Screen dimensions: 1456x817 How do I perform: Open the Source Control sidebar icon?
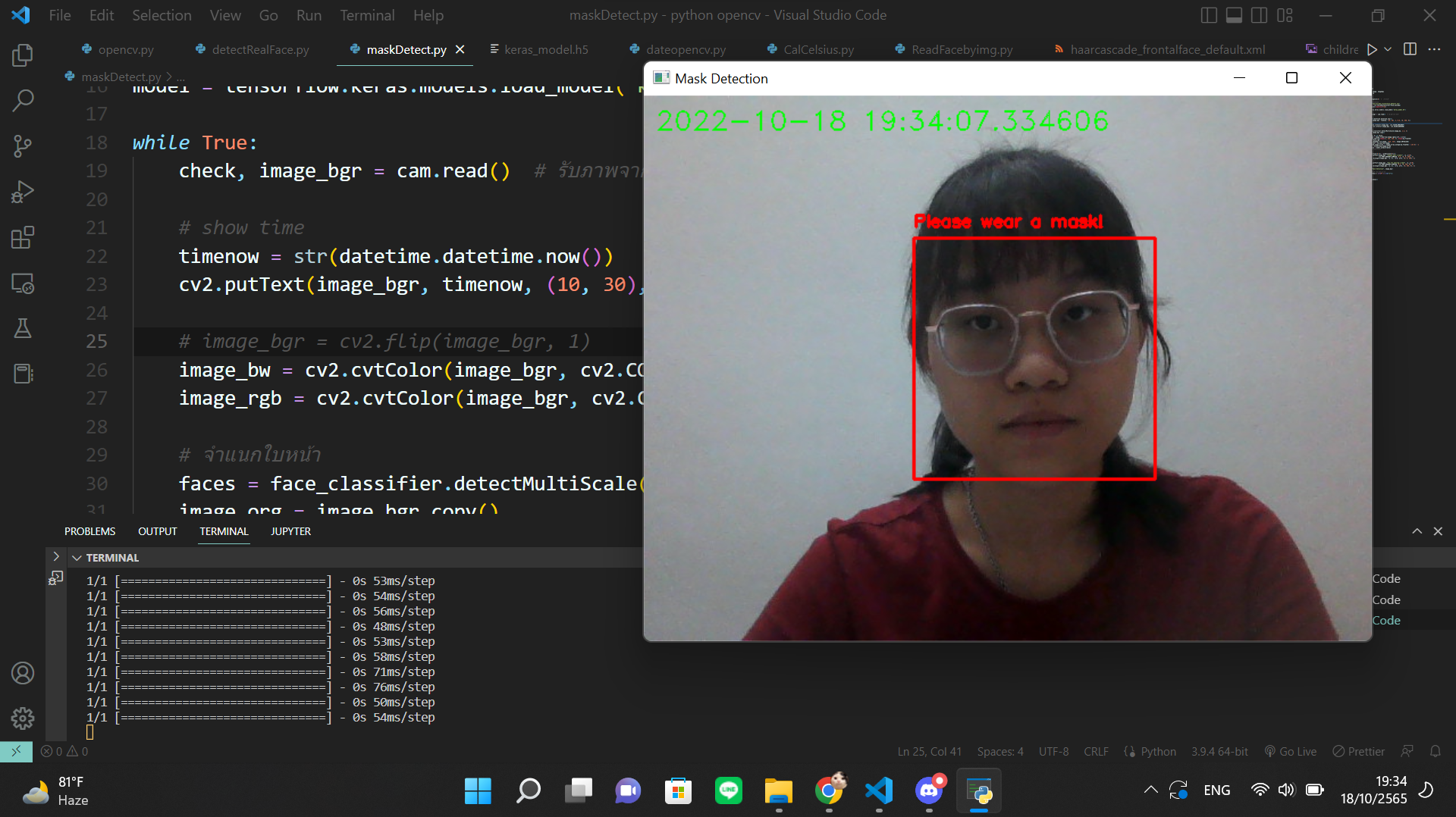23,146
